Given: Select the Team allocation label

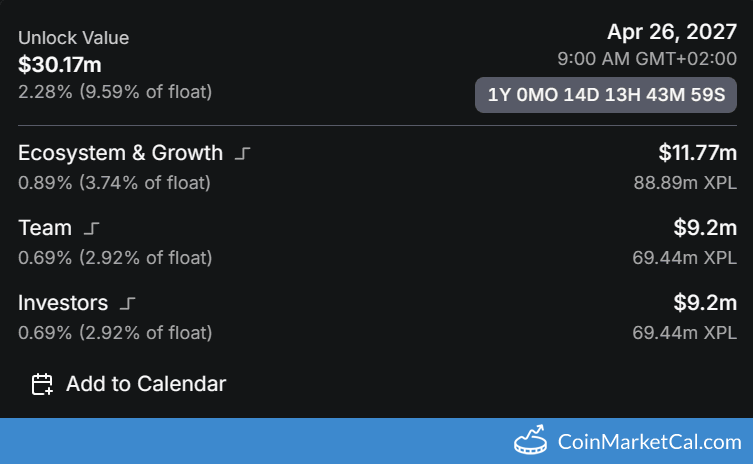Looking at the screenshot, I should pyautogui.click(x=45, y=228).
